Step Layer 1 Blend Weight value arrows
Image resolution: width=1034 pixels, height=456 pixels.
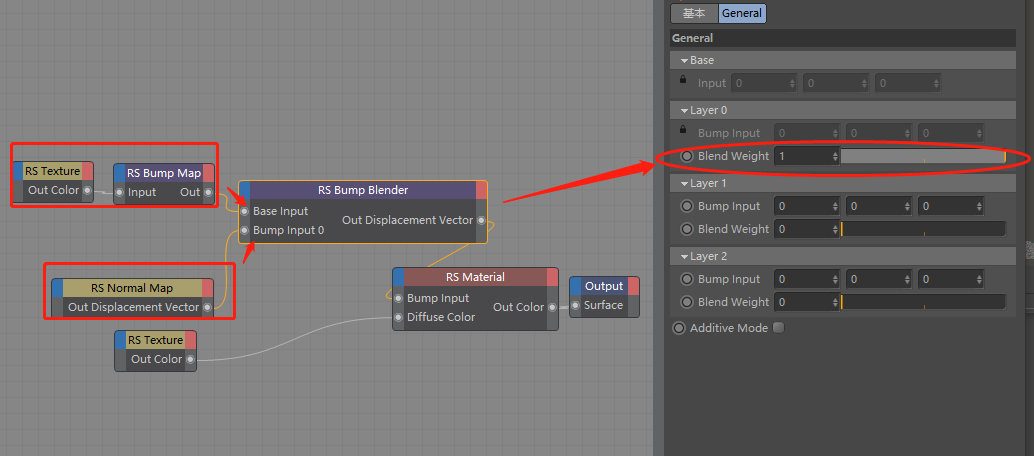pos(836,229)
